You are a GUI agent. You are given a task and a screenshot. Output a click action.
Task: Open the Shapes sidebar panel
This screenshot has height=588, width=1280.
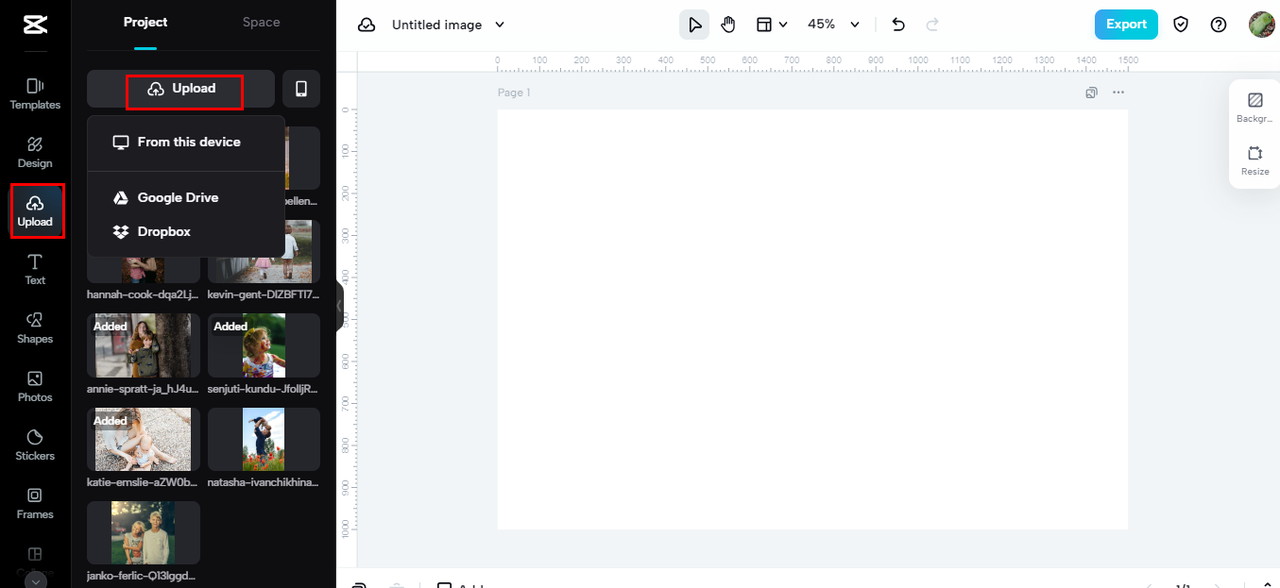click(x=35, y=328)
